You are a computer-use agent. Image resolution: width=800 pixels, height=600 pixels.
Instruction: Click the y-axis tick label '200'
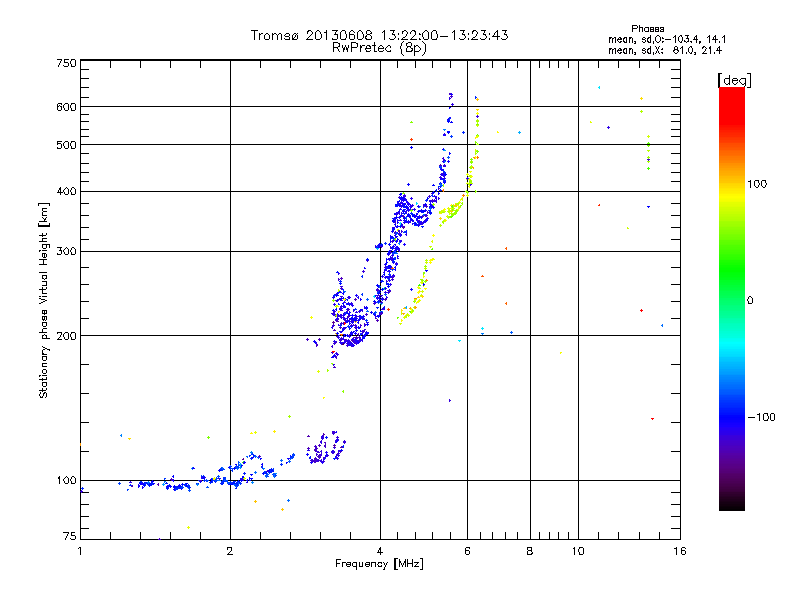tap(67, 336)
